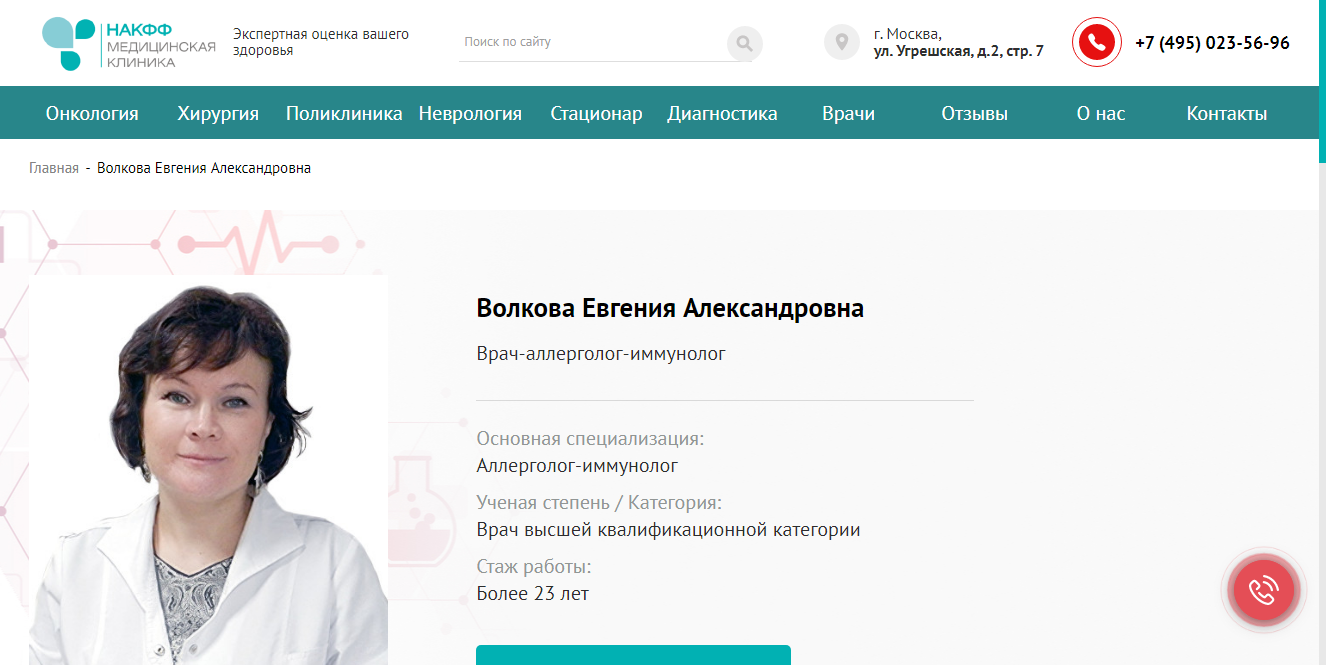Click the breadcrumb text Волкова Евгения Александровна
The width and height of the screenshot is (1326, 665).
[204, 168]
